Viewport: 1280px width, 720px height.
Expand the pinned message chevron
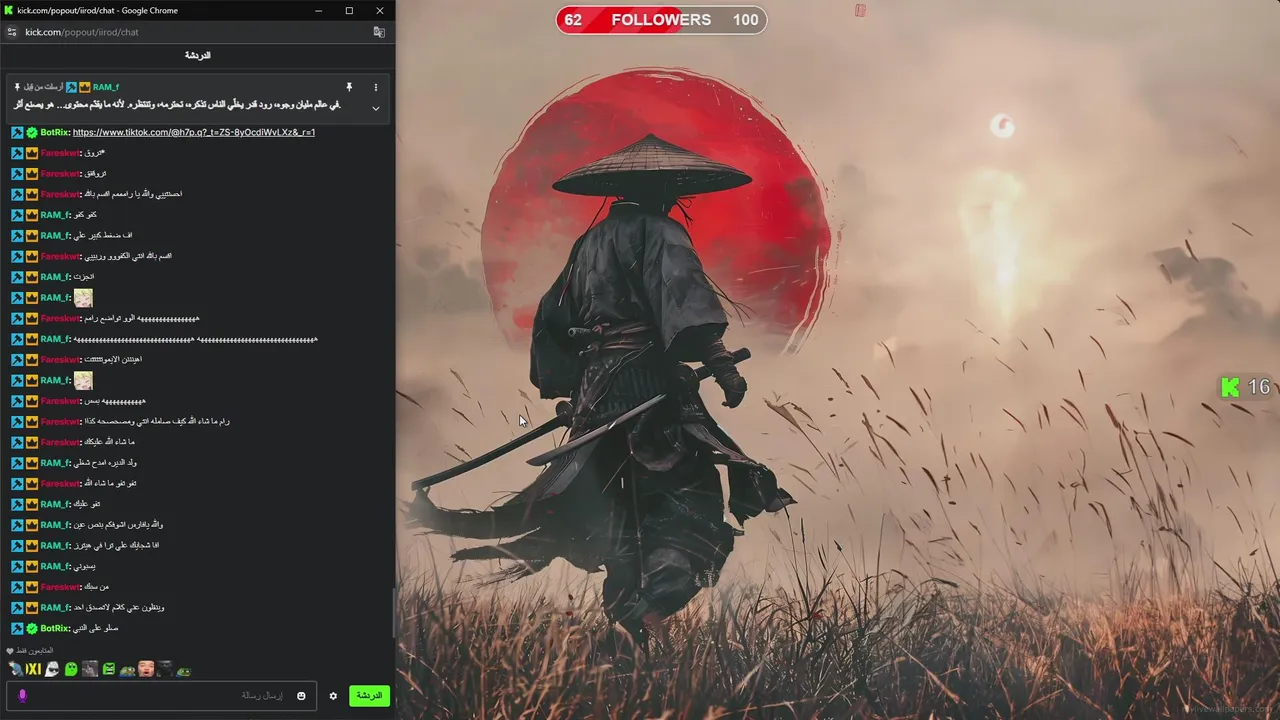coord(376,108)
